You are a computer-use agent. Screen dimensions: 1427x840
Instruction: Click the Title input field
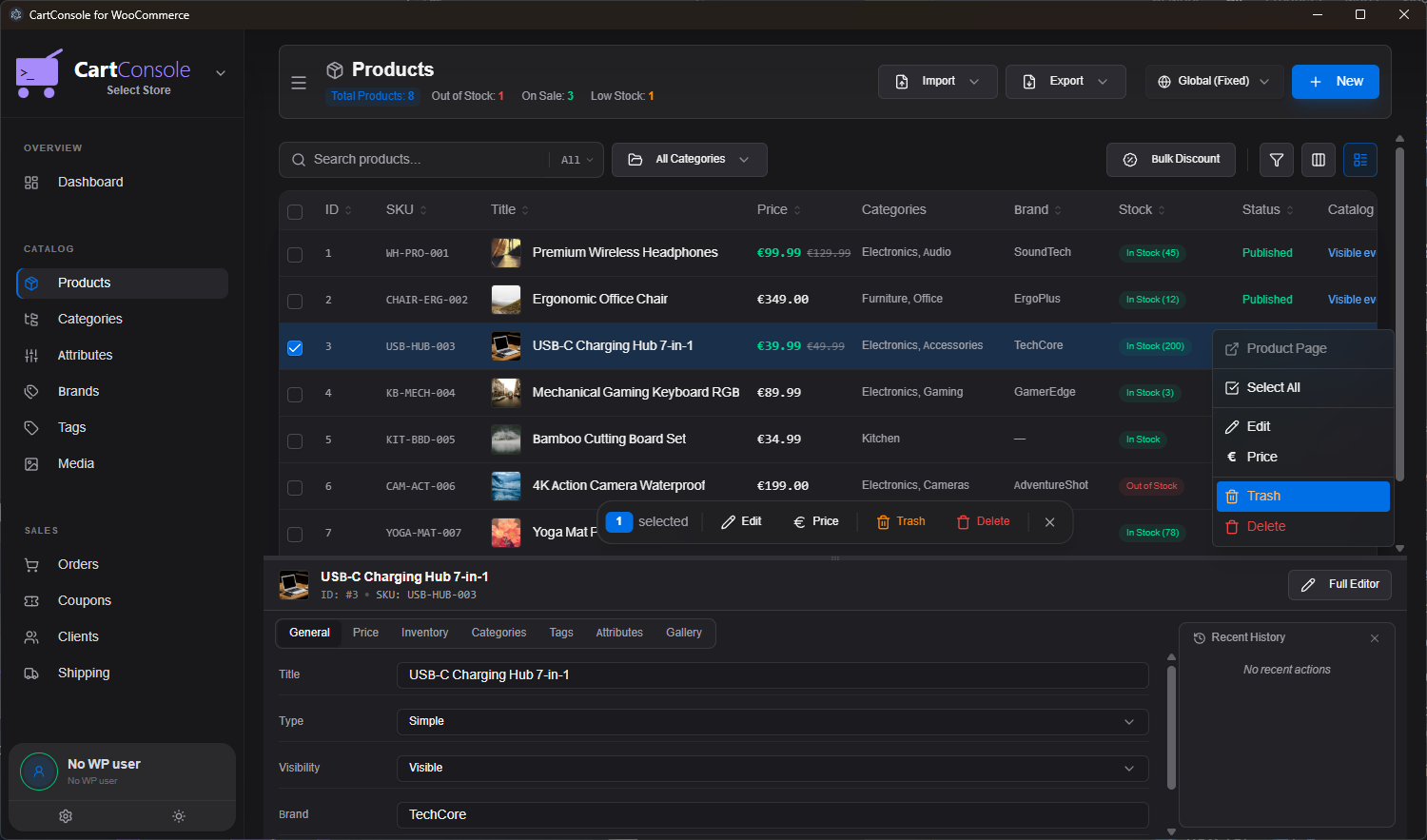click(x=772, y=674)
